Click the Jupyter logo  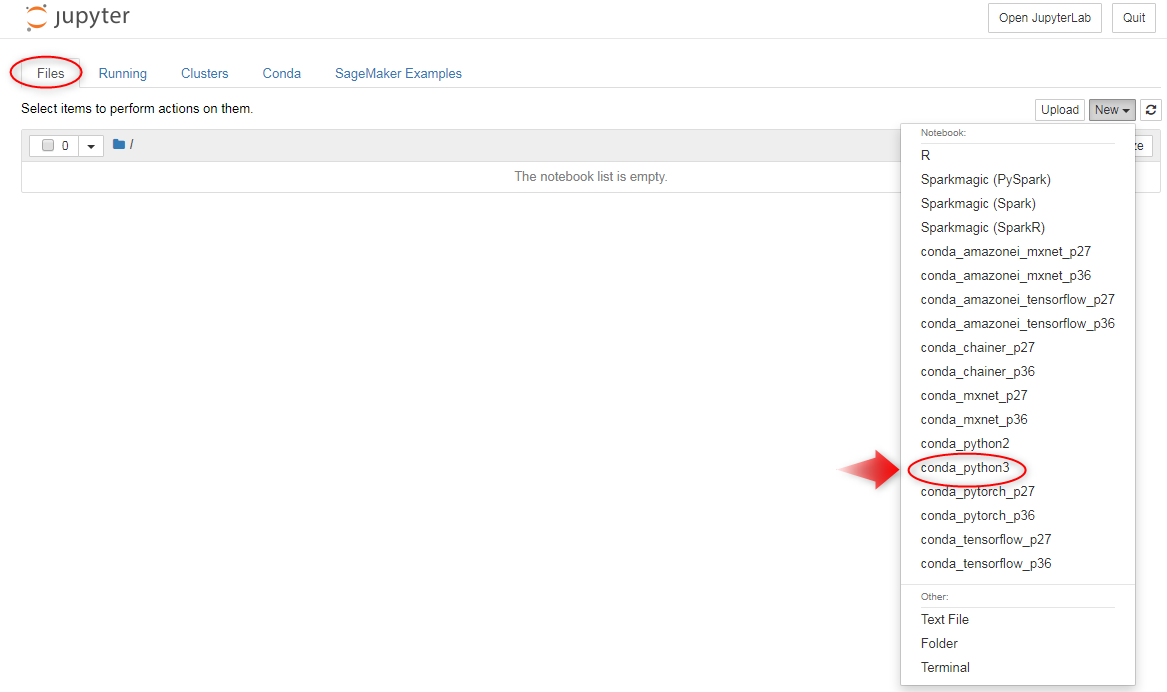pos(77,17)
